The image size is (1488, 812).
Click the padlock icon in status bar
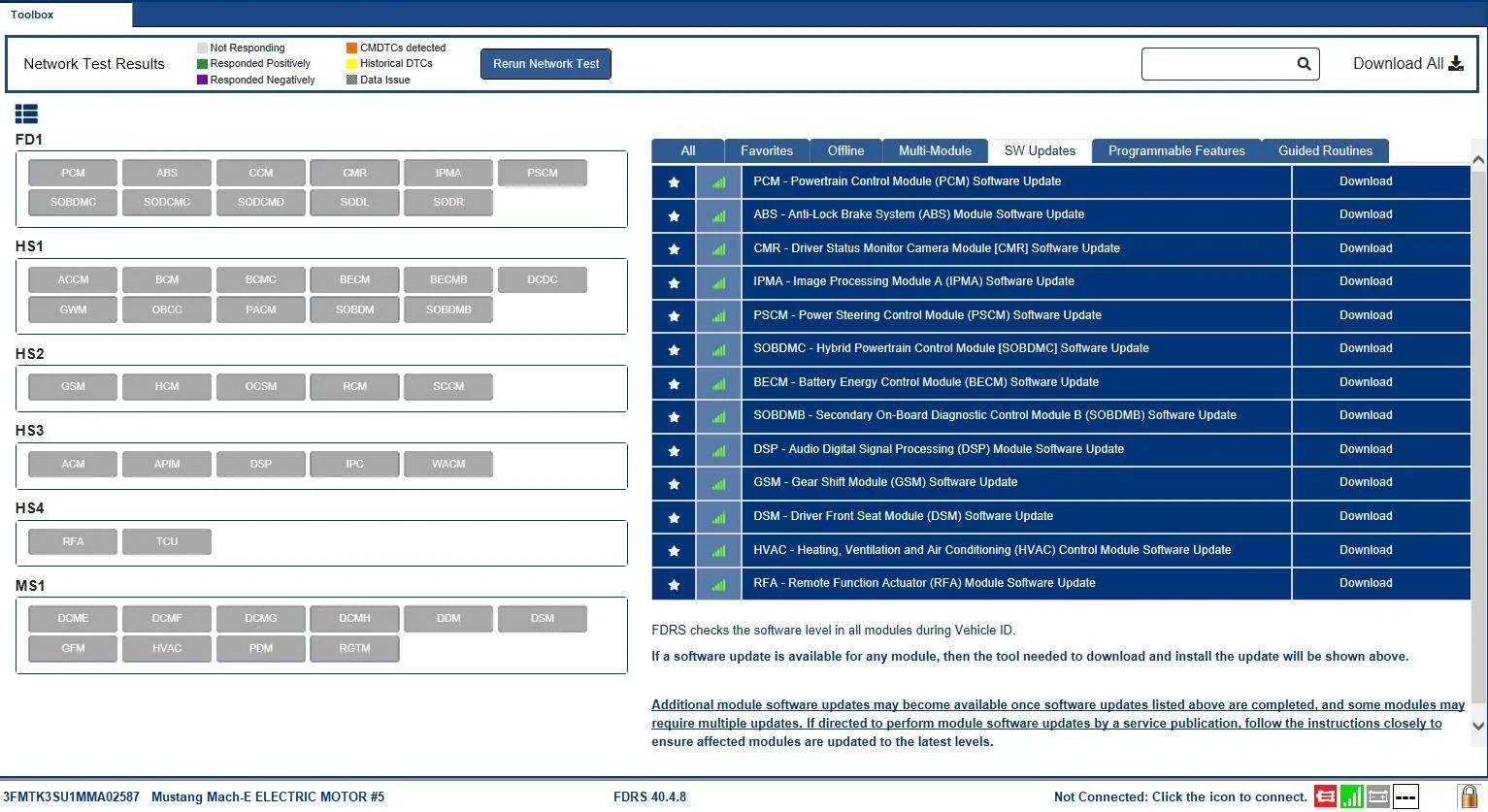tap(1468, 796)
